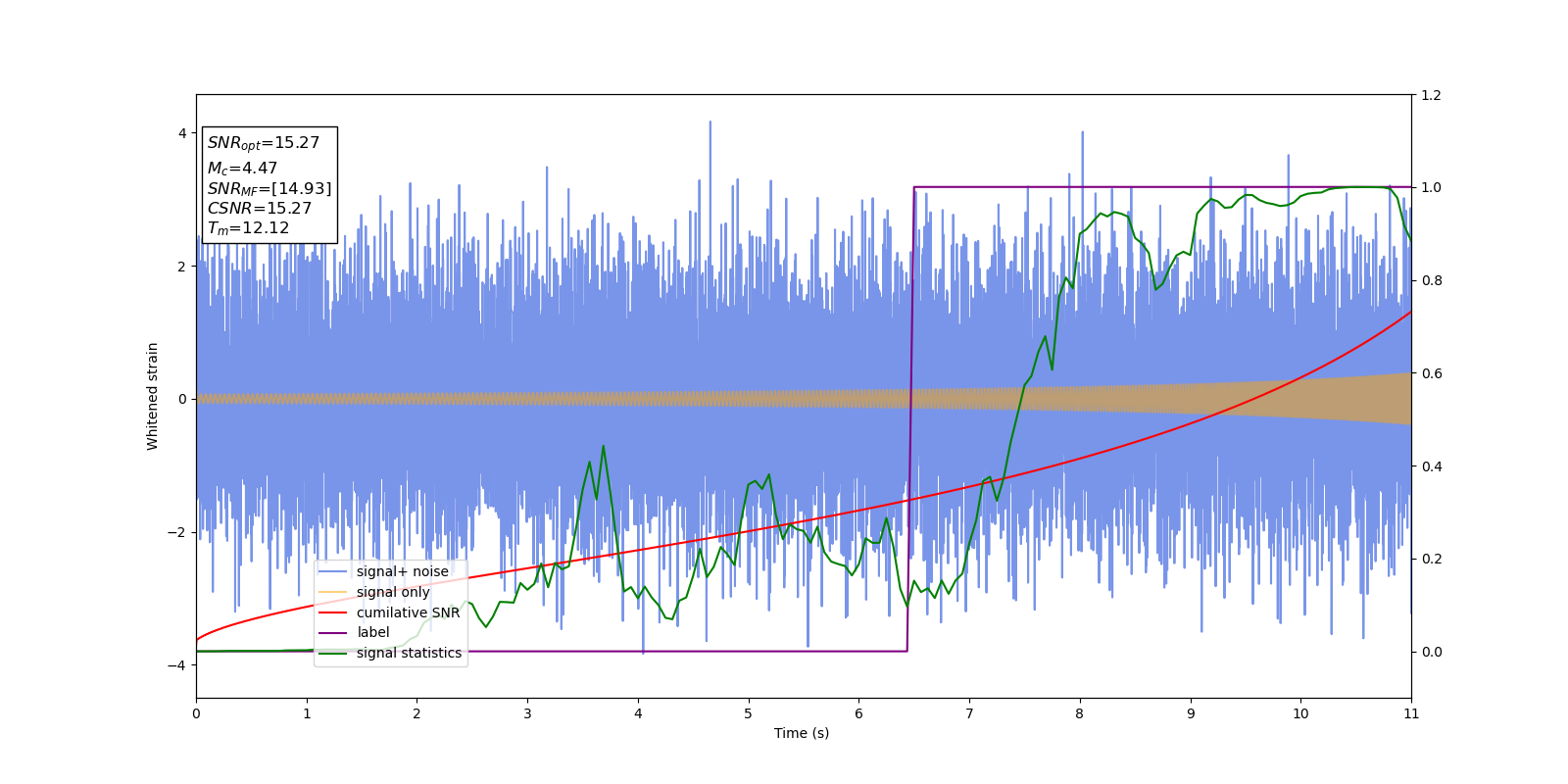This screenshot has height=784, width=1568.
Task: Click the x-axis tick label 6
Action: [x=858, y=713]
